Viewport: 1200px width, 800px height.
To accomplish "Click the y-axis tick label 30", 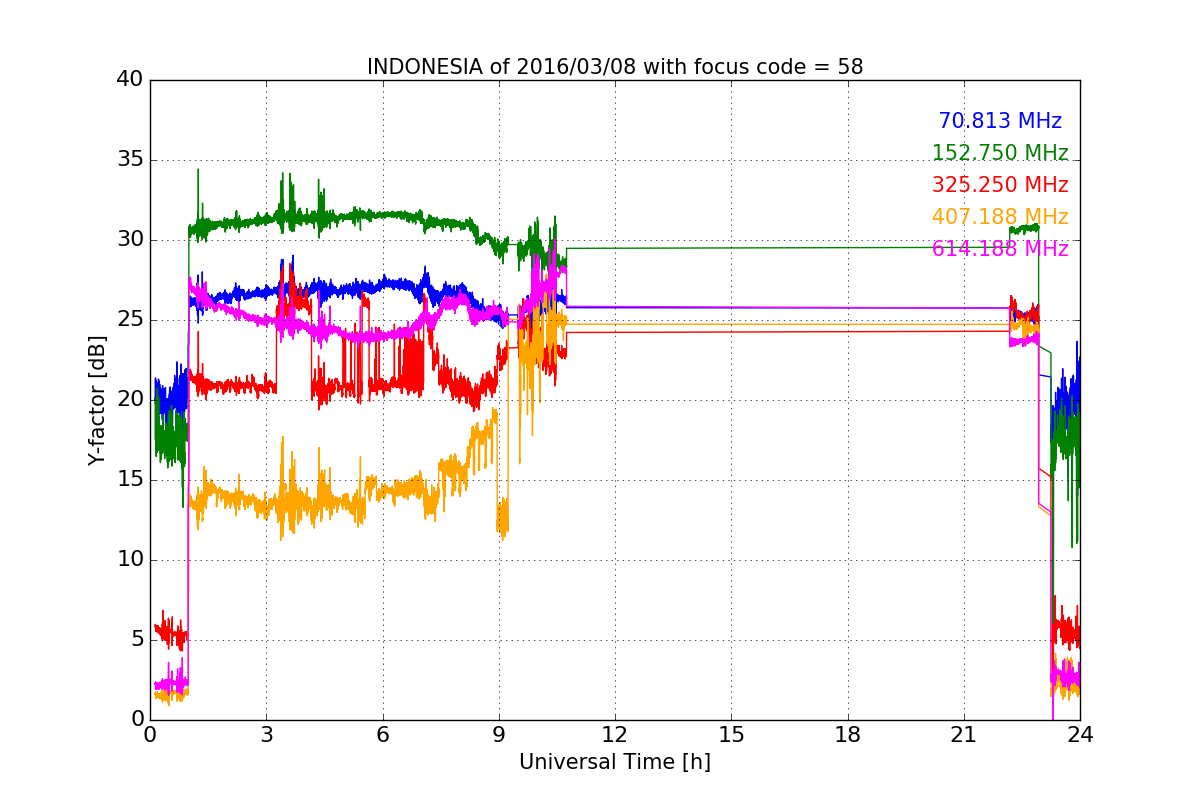I will coord(130,240).
